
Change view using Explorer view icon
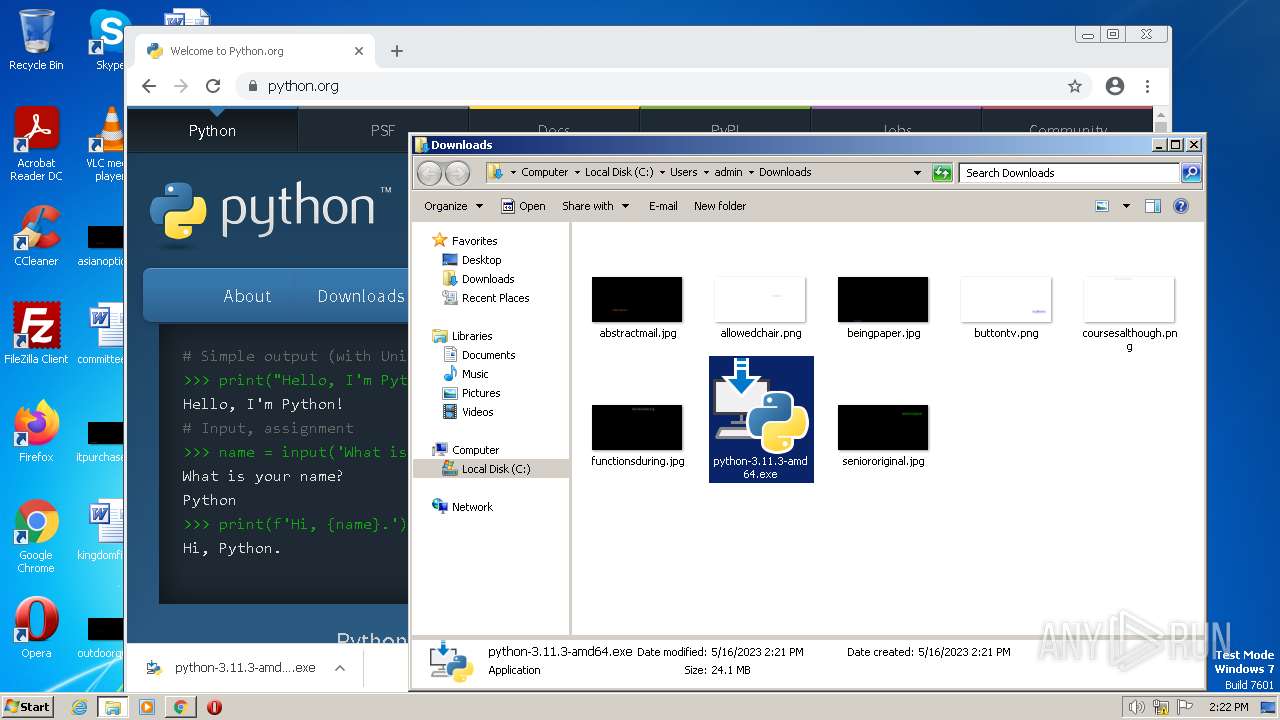pos(1102,206)
